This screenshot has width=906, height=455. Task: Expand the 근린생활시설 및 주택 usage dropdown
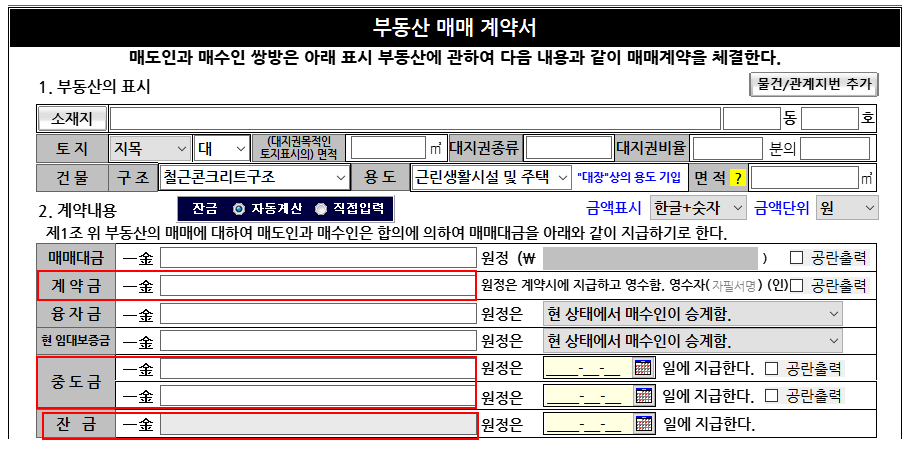491,177
